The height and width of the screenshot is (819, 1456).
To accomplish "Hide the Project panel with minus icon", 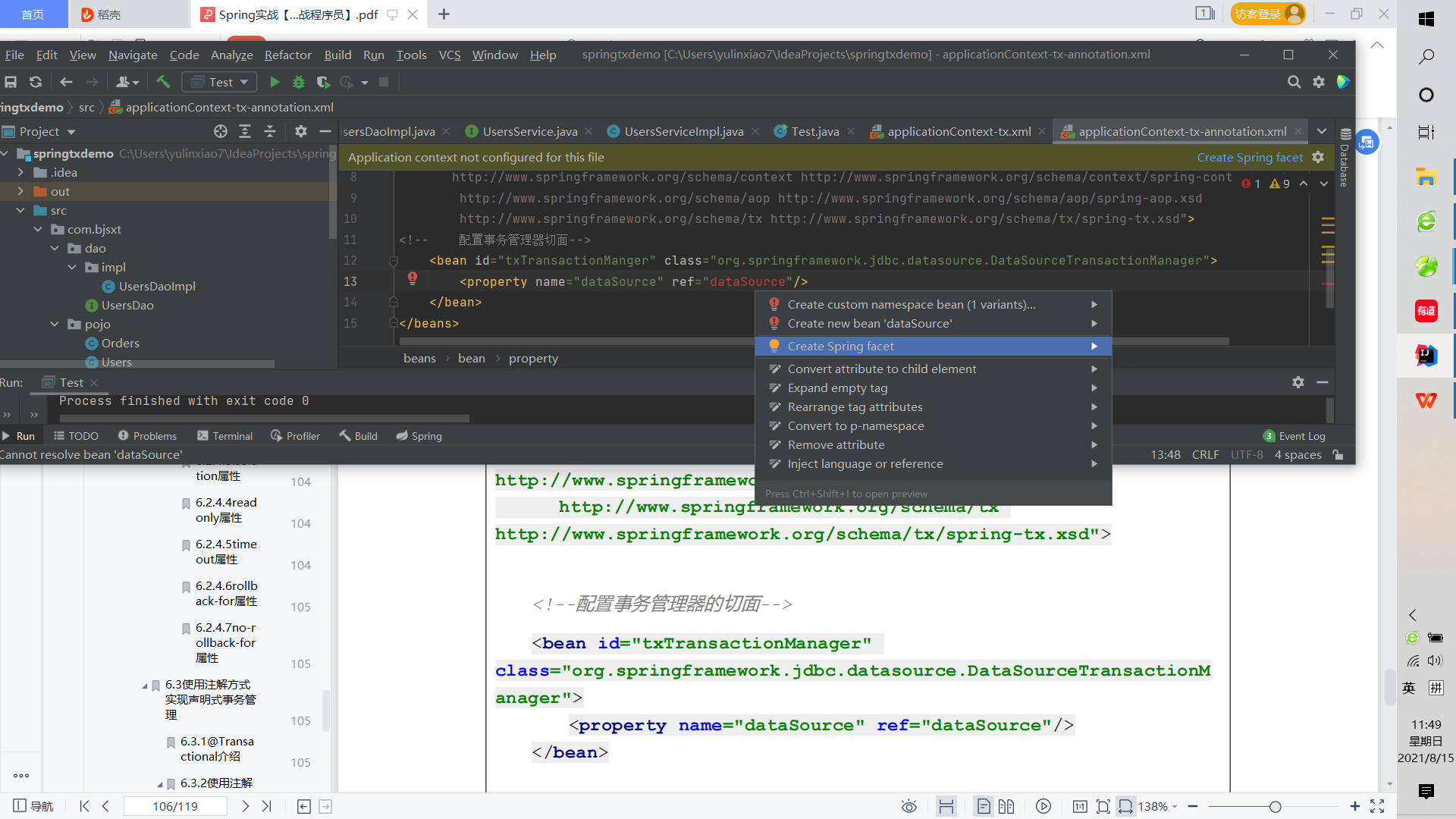I will pyautogui.click(x=325, y=131).
